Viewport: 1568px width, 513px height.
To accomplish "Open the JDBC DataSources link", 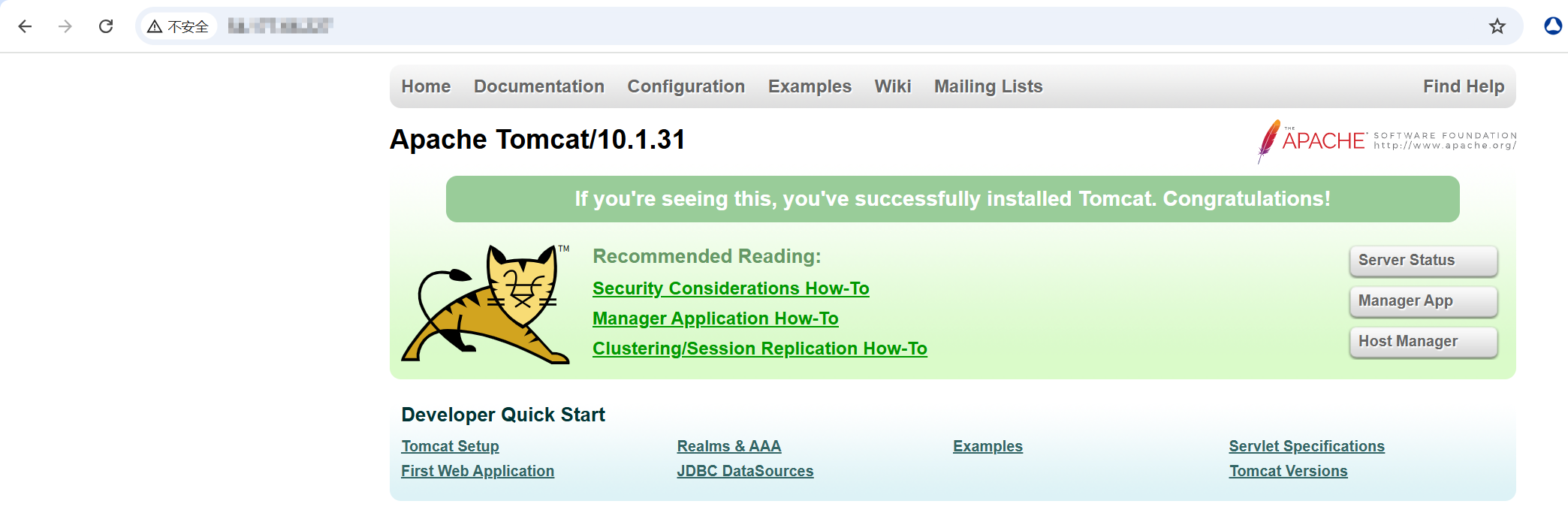I will 745,471.
